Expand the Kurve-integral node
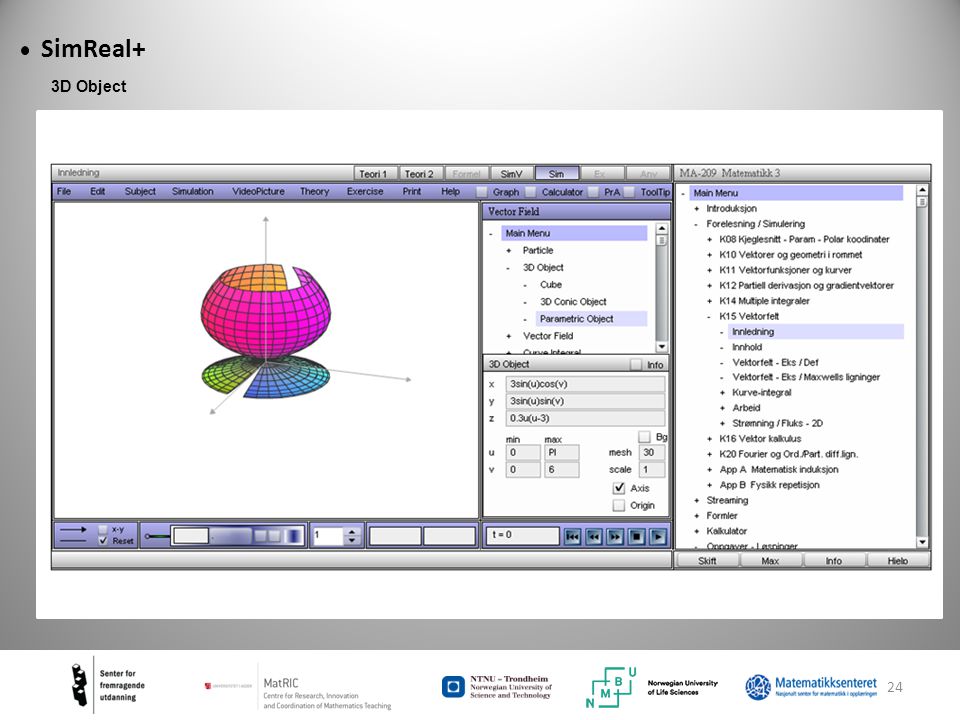 [722, 392]
